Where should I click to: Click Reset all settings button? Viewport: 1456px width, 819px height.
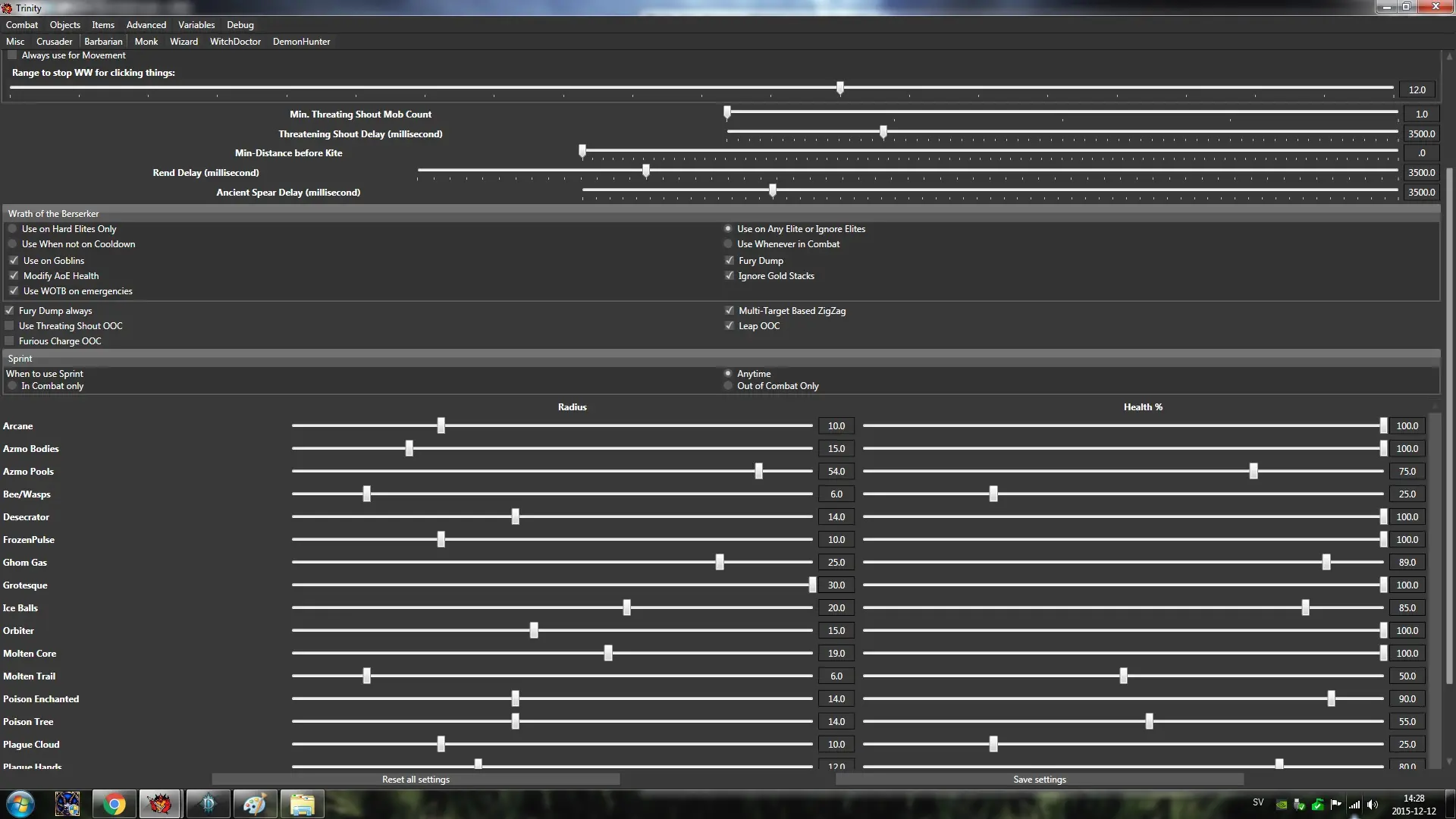coord(416,780)
